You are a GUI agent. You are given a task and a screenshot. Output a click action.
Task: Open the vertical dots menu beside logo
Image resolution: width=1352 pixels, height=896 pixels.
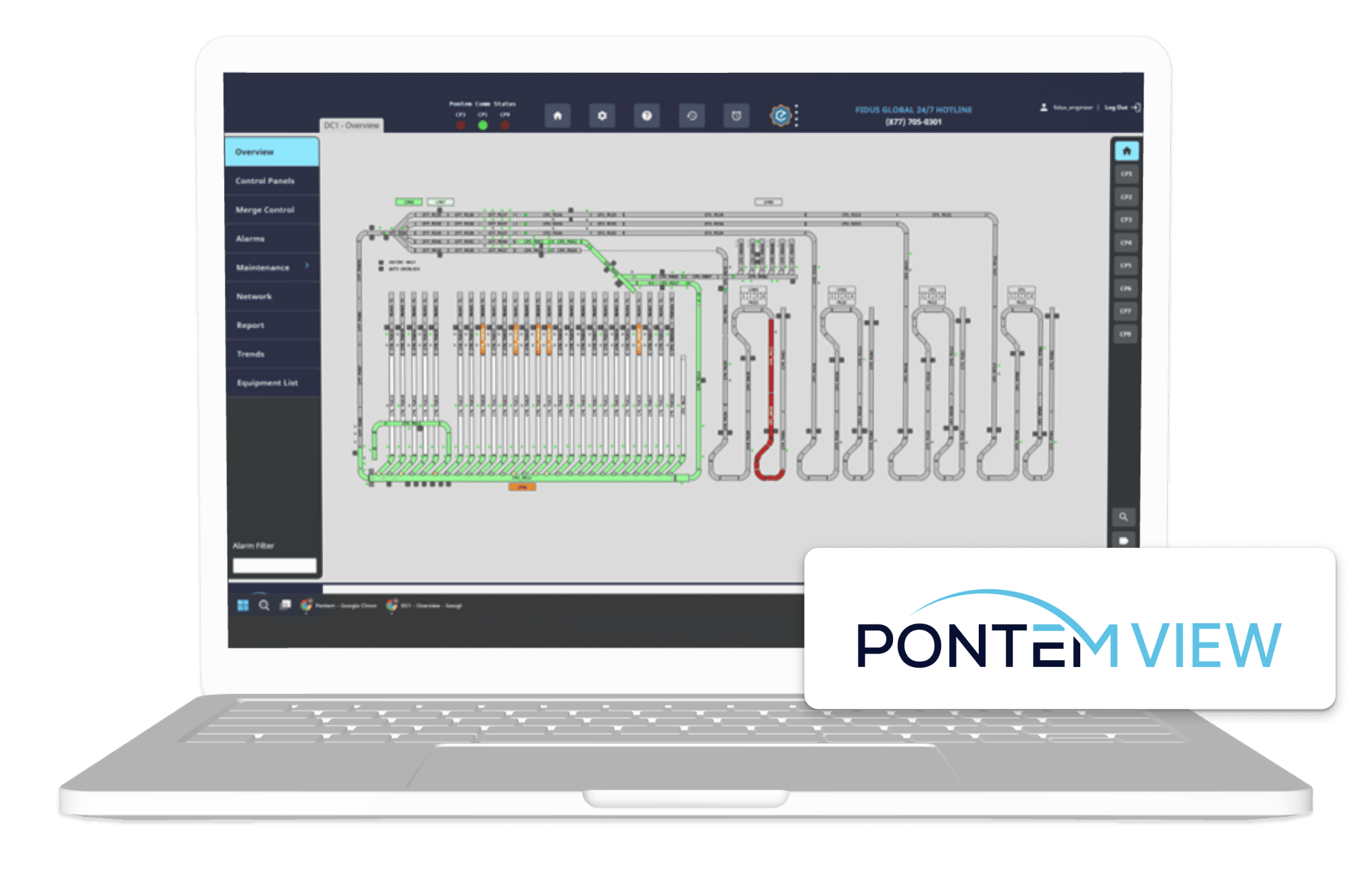tap(796, 116)
